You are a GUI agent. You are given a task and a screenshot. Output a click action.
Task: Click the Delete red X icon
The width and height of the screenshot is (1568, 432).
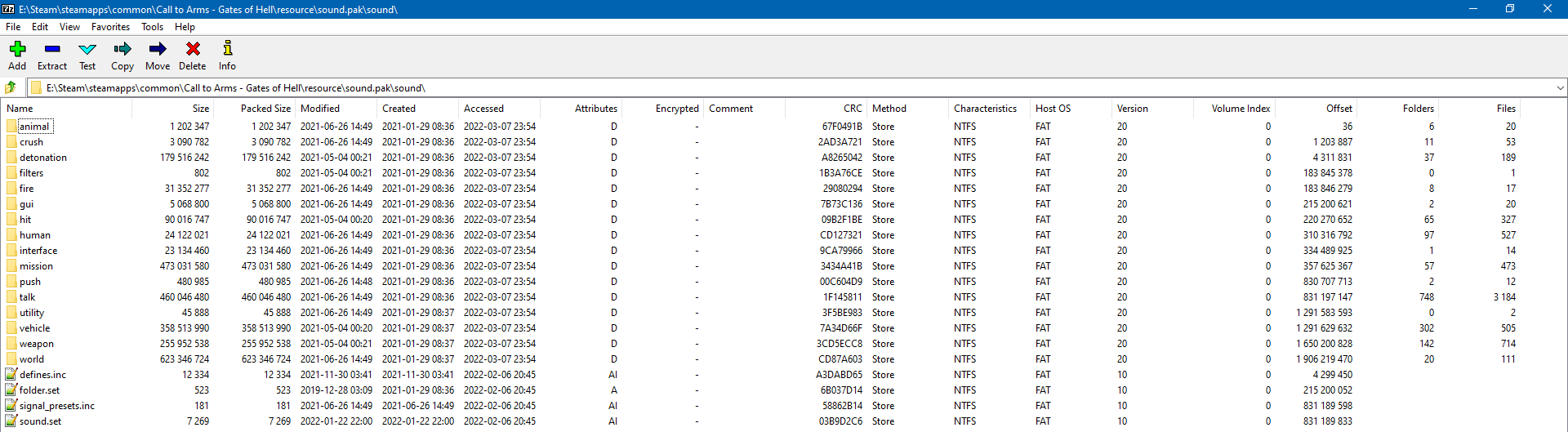pos(193,49)
